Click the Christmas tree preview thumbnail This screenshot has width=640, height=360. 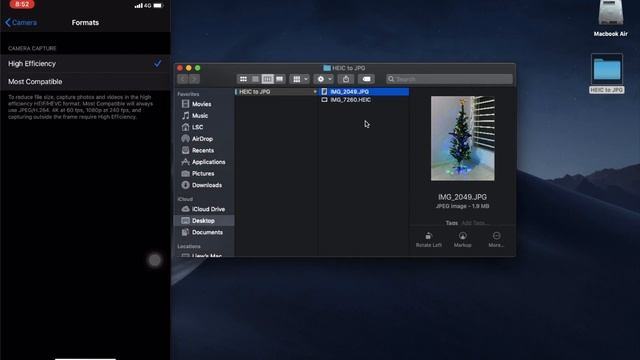[x=462, y=138]
